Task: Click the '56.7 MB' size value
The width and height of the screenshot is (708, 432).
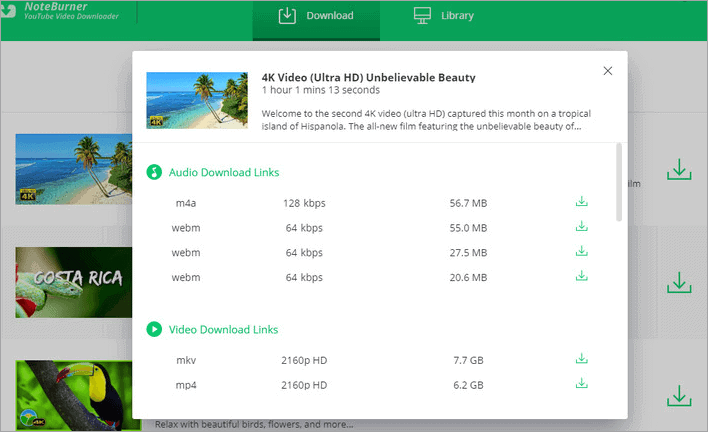Action: click(468, 203)
